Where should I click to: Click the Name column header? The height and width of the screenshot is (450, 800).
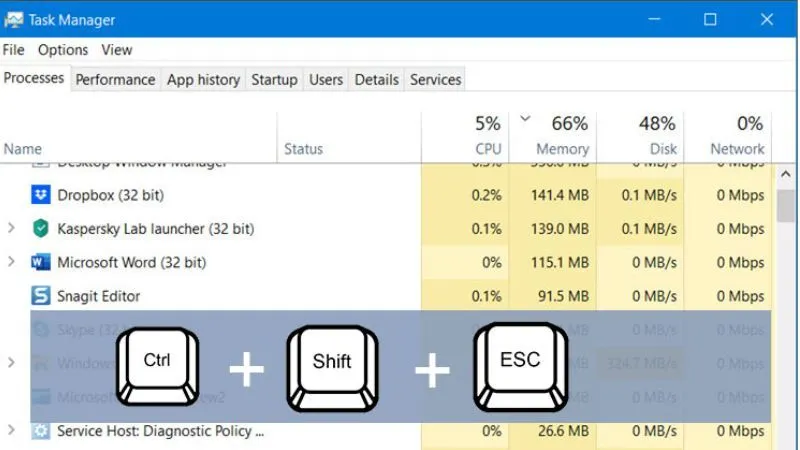23,149
